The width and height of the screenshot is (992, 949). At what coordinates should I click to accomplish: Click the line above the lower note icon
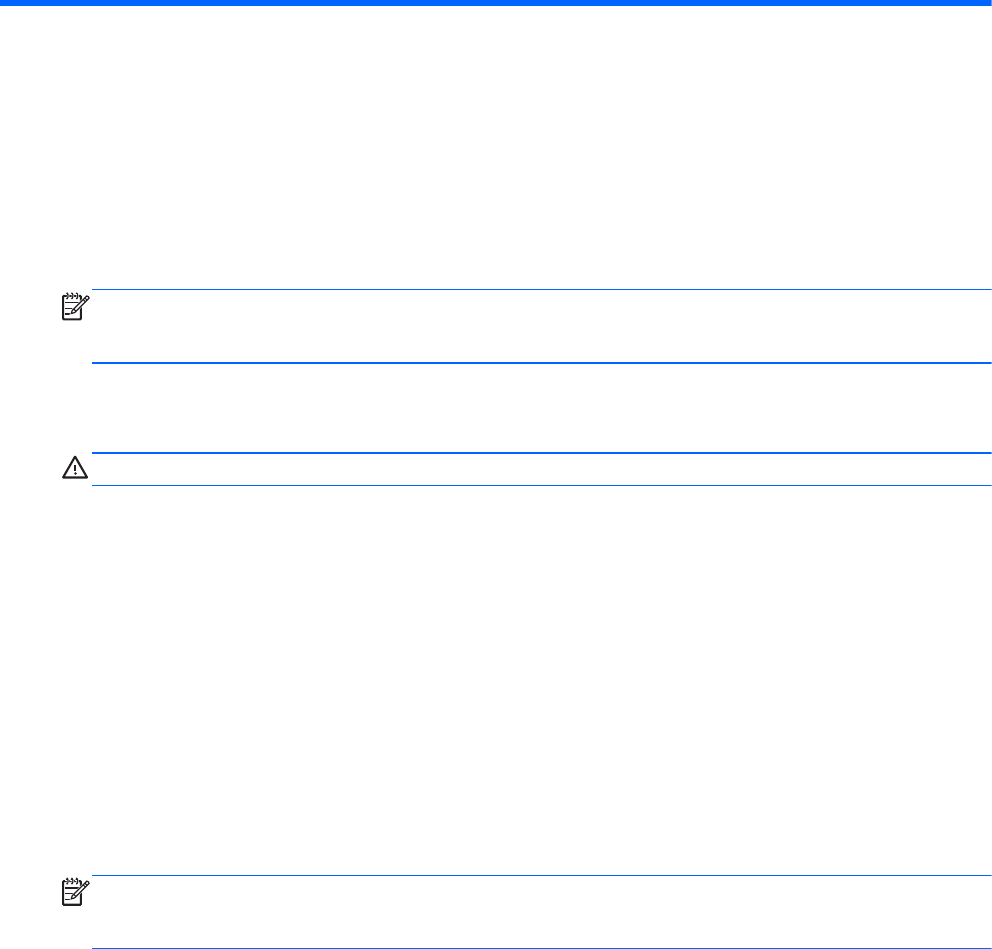coord(540,877)
